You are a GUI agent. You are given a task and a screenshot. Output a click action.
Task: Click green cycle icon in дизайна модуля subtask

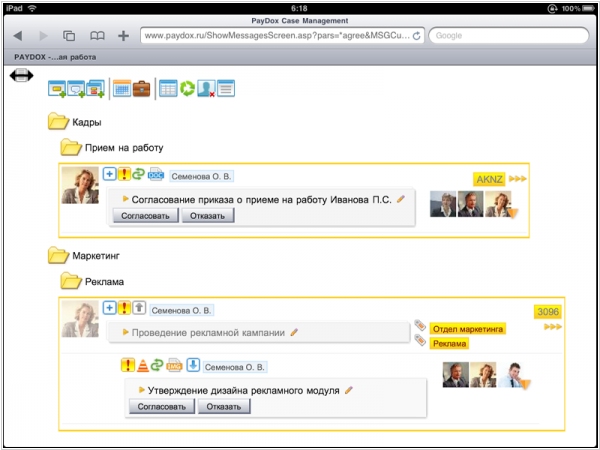click(157, 365)
